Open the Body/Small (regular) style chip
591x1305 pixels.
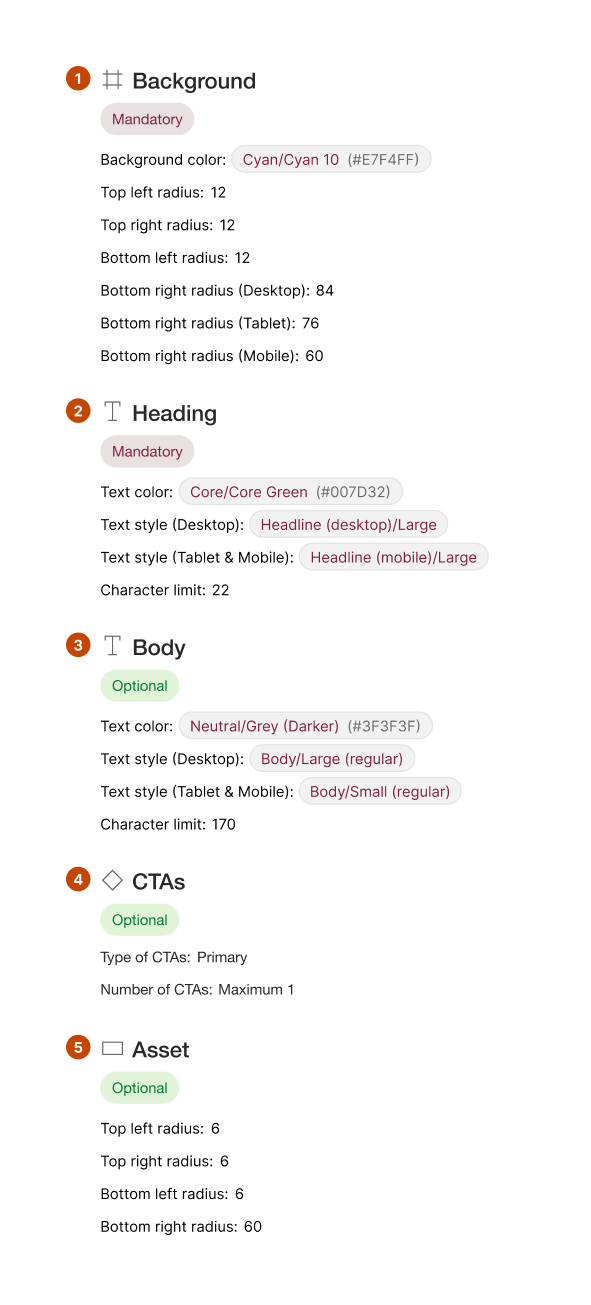tap(380, 792)
